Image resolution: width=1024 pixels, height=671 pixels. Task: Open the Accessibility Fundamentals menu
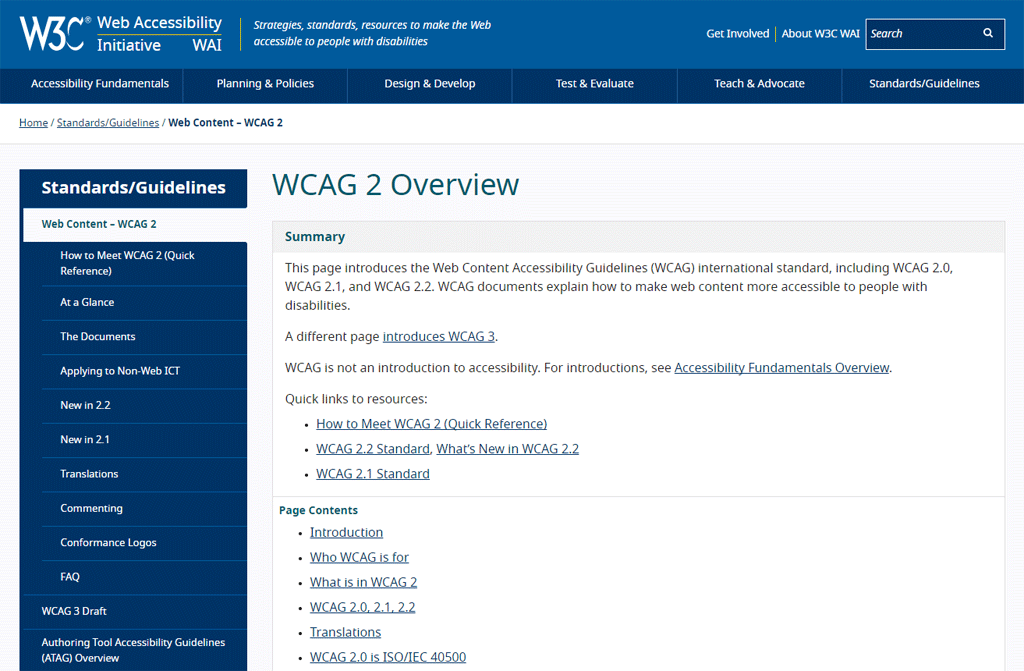[x=100, y=84]
